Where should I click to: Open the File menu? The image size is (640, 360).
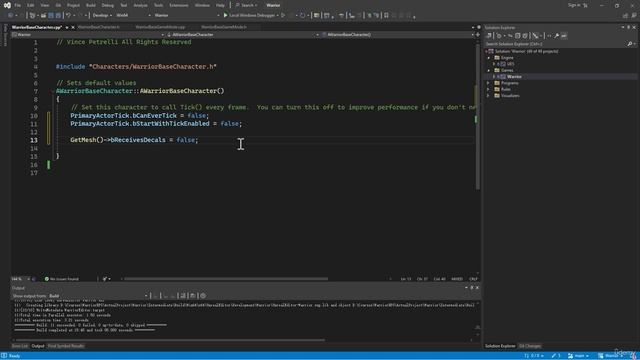coord(18,5)
